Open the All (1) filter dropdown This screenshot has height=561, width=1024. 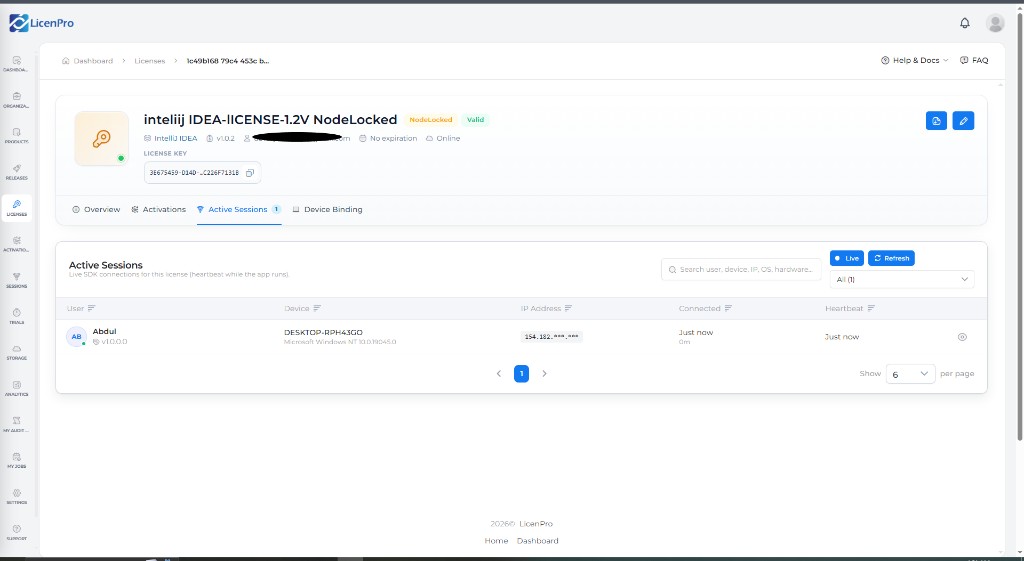click(902, 280)
